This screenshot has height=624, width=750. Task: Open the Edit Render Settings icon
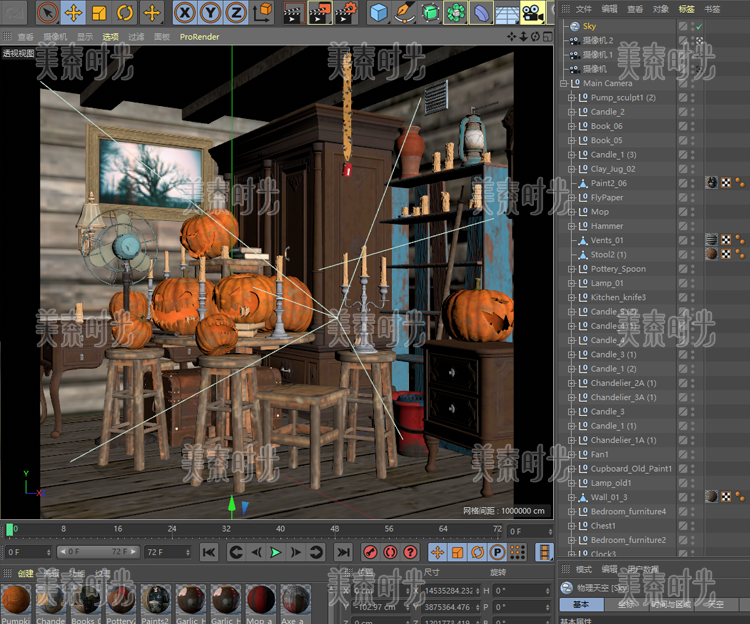(344, 13)
